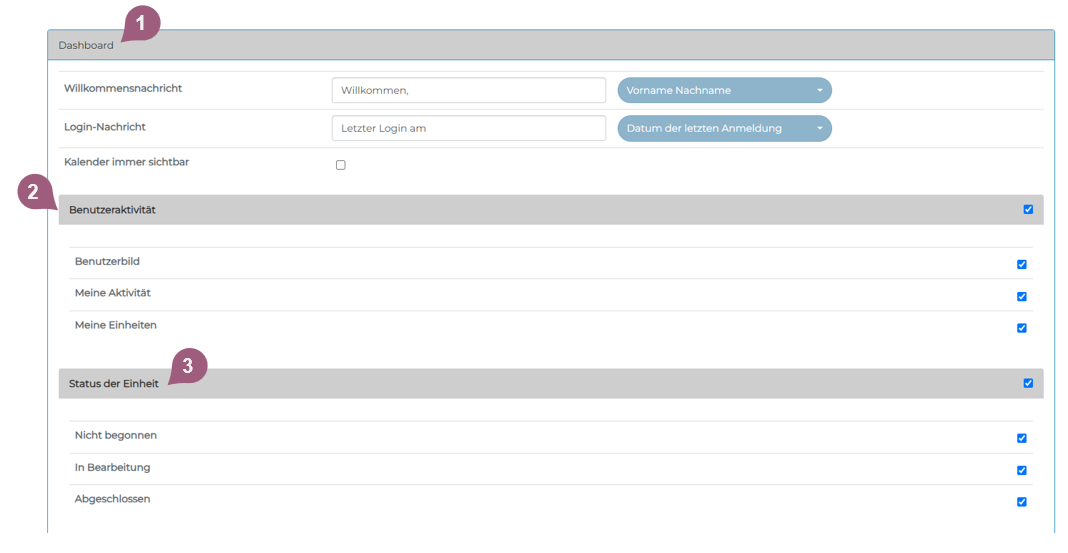
Task: Untick the Meine Einheiten checkbox
Action: [1022, 328]
